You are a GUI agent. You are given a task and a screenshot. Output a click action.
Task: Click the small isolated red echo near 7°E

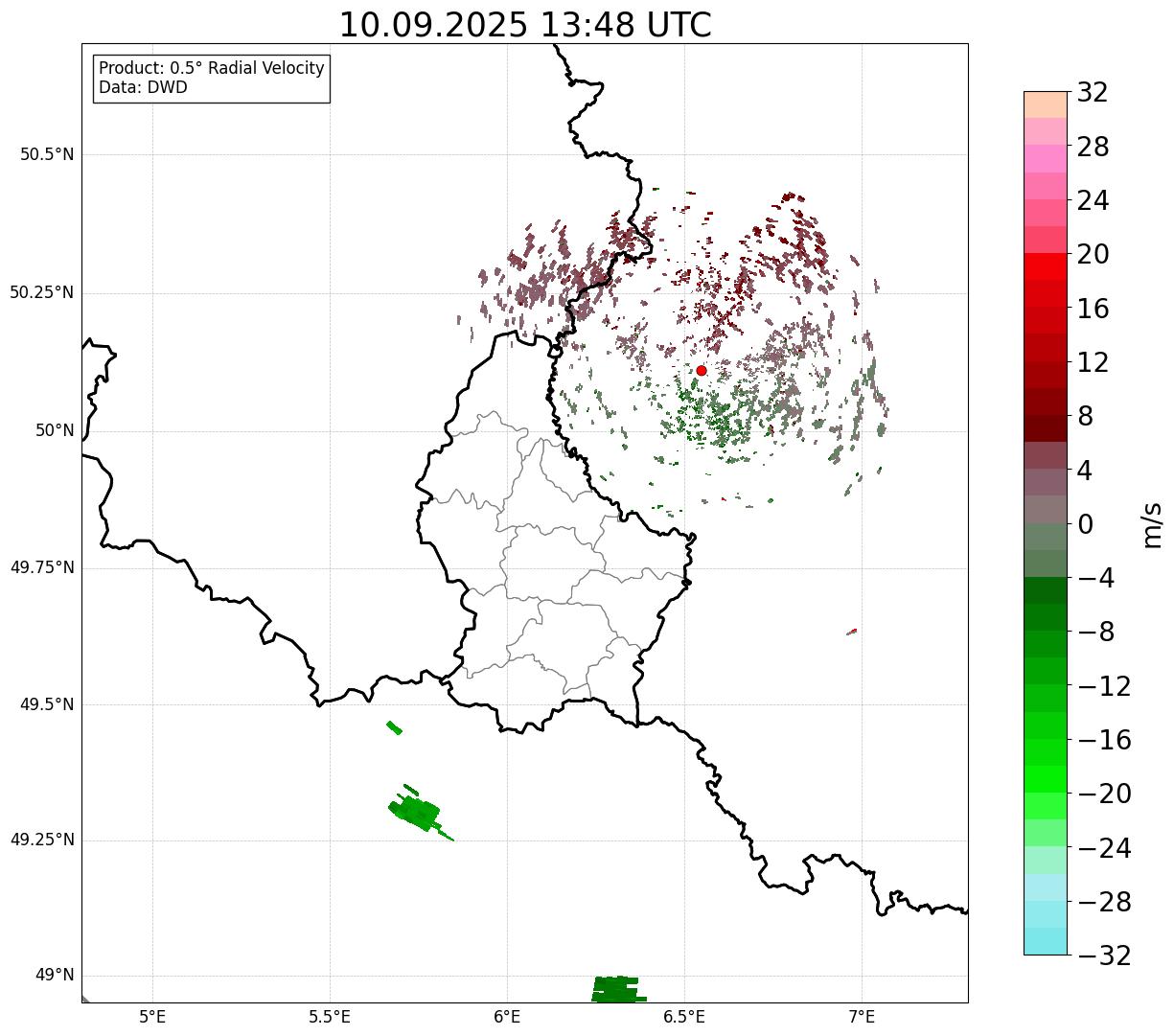(x=852, y=632)
